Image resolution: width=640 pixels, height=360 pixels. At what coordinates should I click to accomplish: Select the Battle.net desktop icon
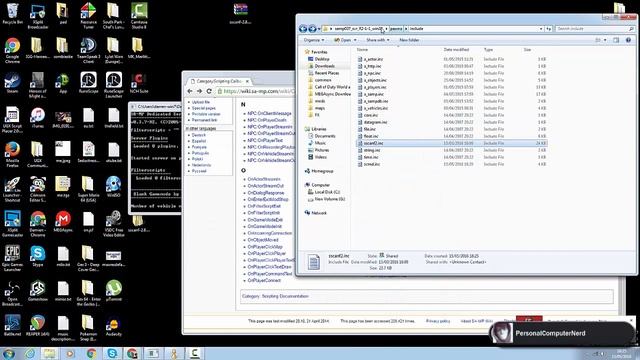click(12, 326)
